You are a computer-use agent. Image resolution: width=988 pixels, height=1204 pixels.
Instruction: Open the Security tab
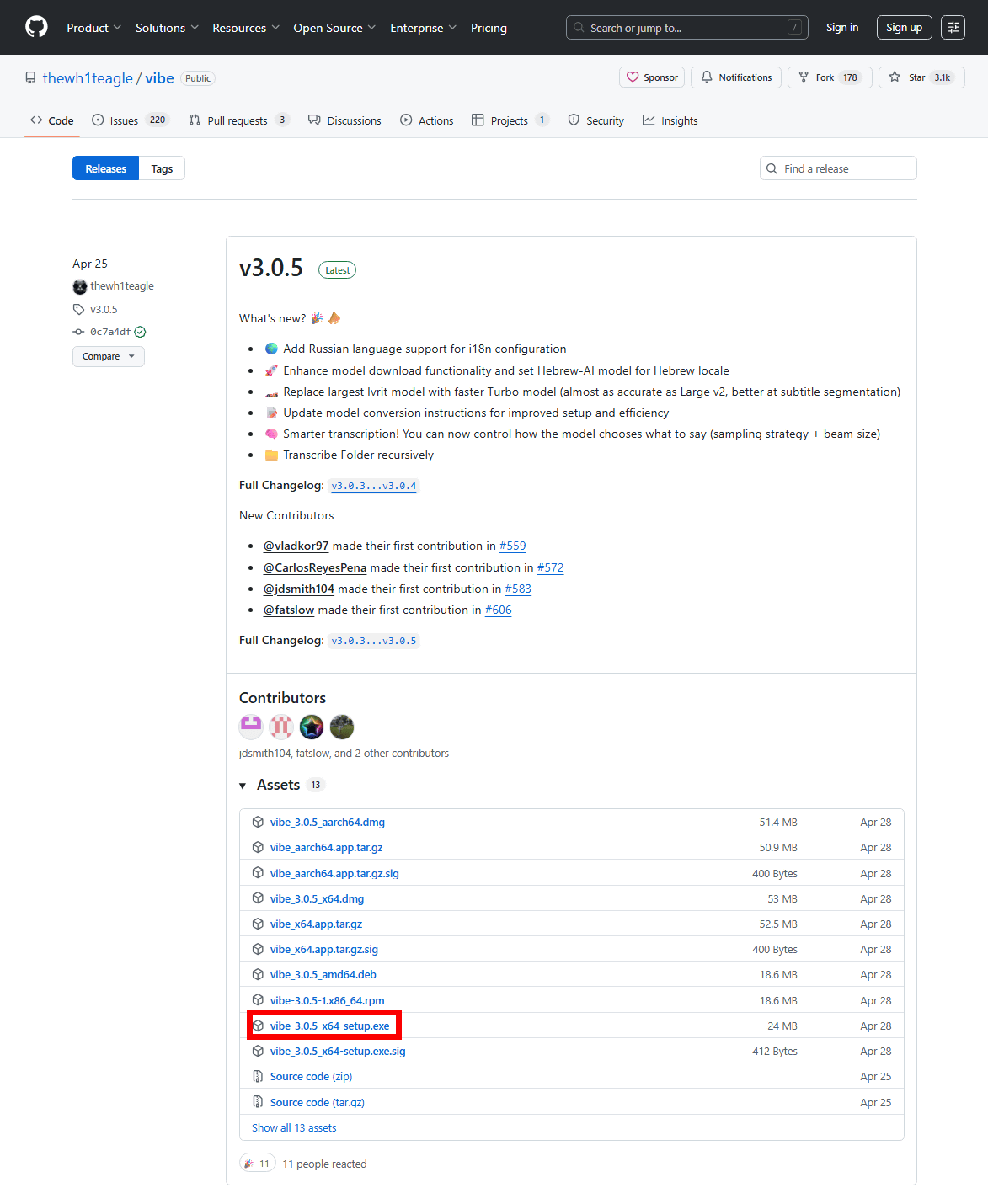point(596,120)
